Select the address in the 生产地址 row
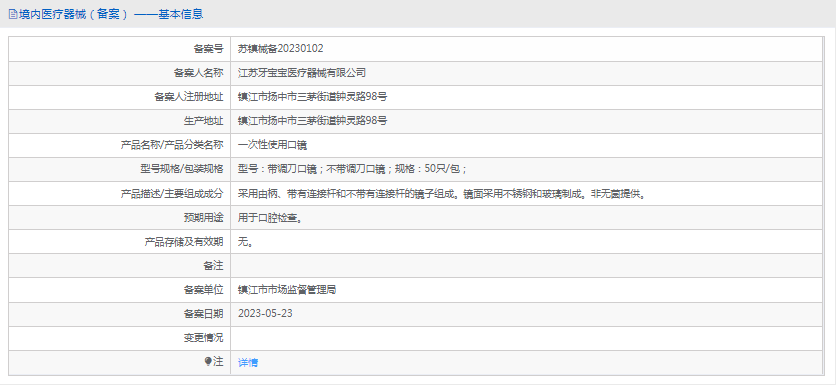This screenshot has height=385, width=836. coord(312,121)
